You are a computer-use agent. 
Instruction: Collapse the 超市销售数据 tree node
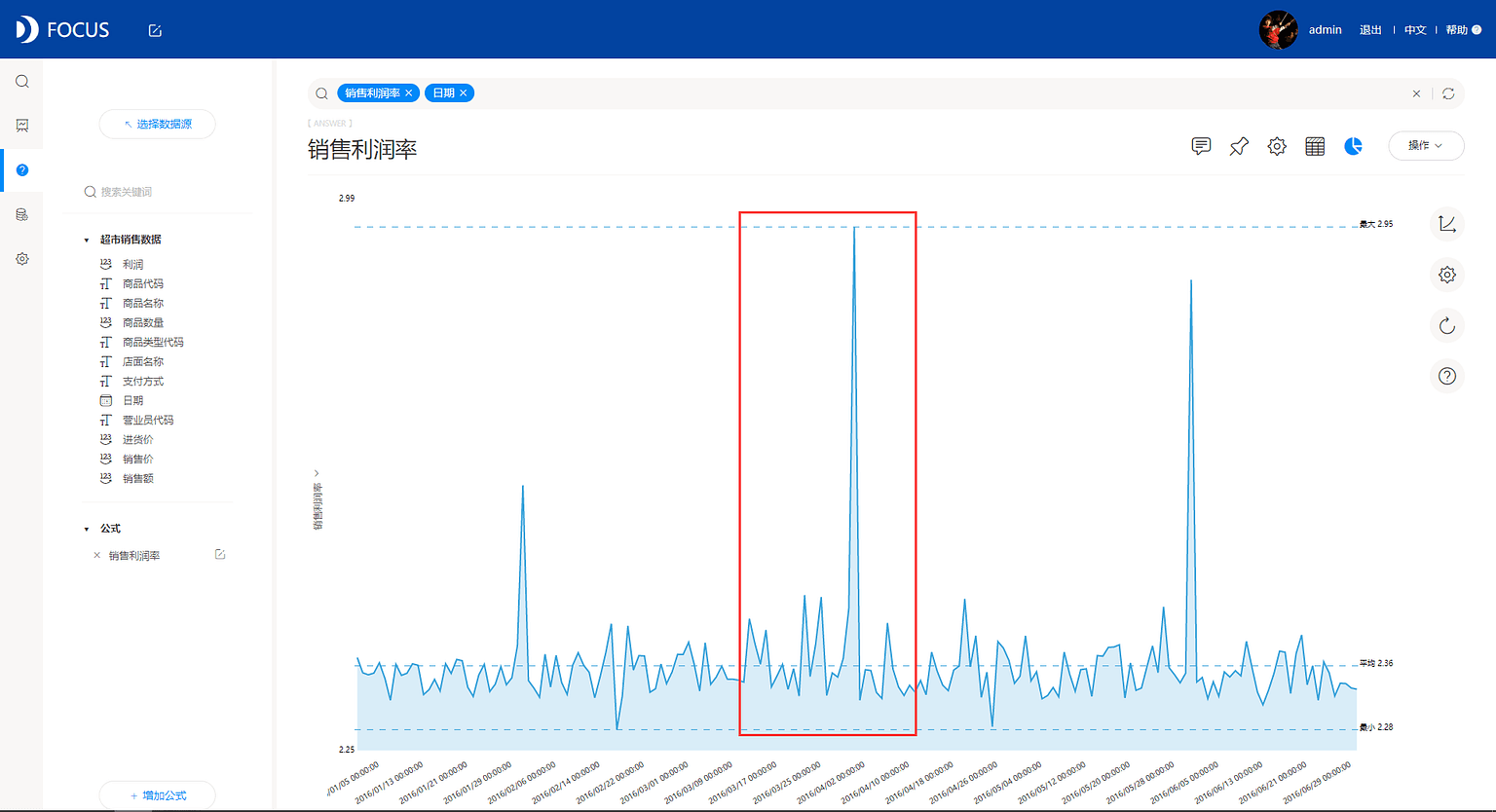87,240
